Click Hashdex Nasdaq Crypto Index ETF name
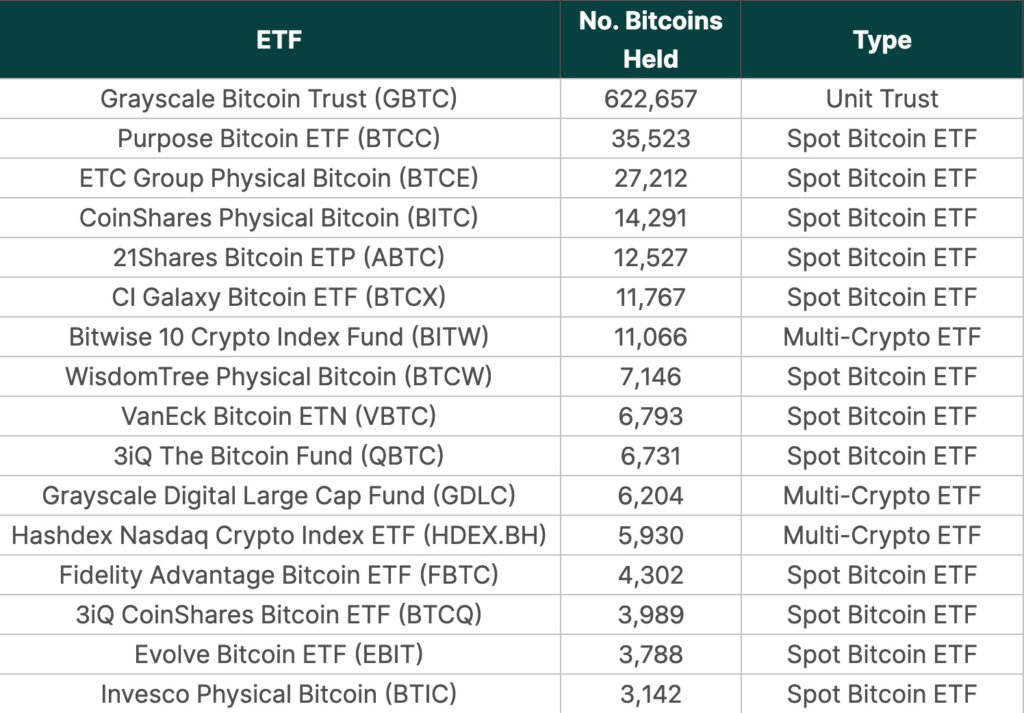 (279, 535)
